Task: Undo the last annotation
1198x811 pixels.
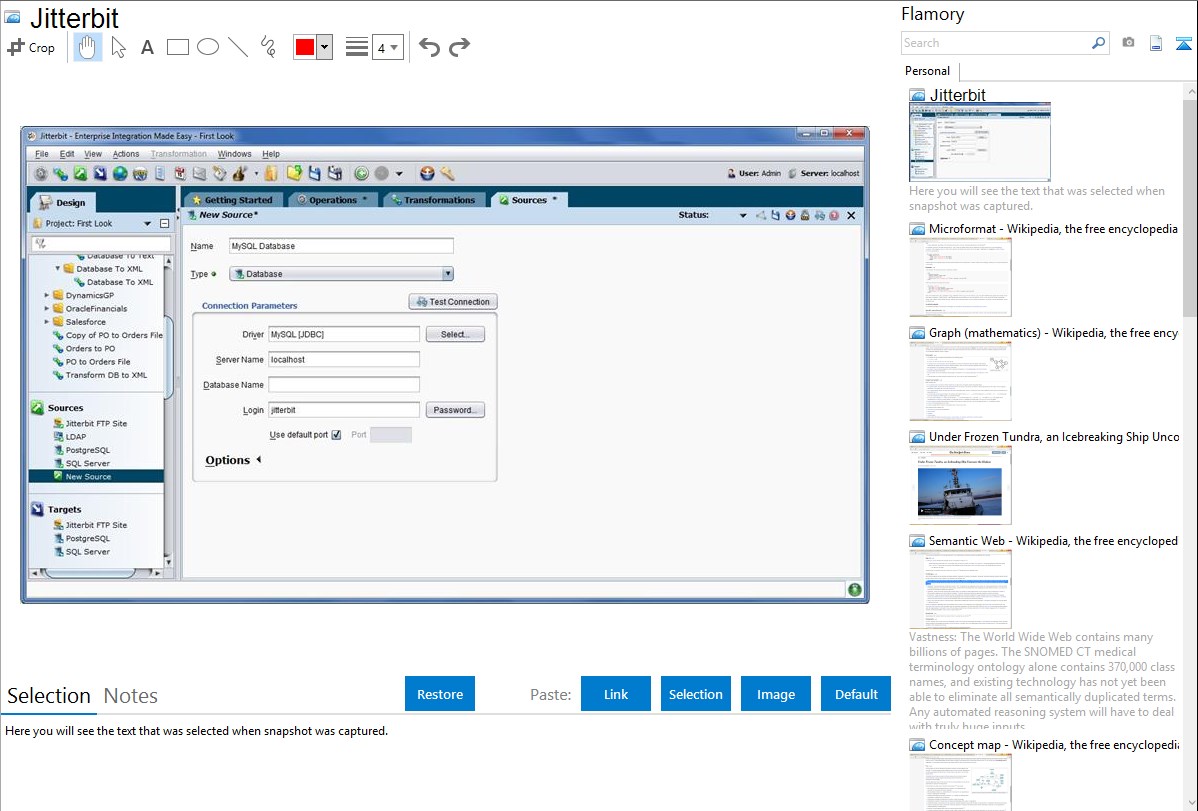Action: click(429, 47)
